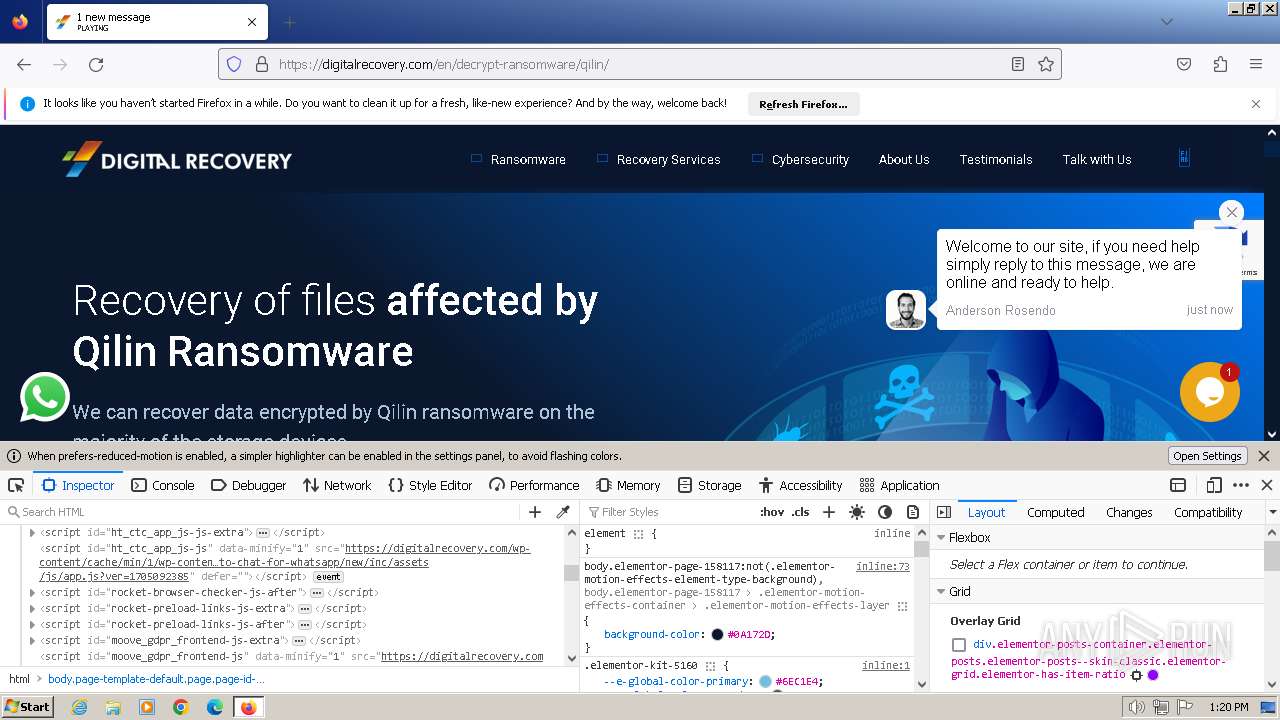Click the Refresh Firefox button
The height and width of the screenshot is (720, 1280).
point(803,104)
